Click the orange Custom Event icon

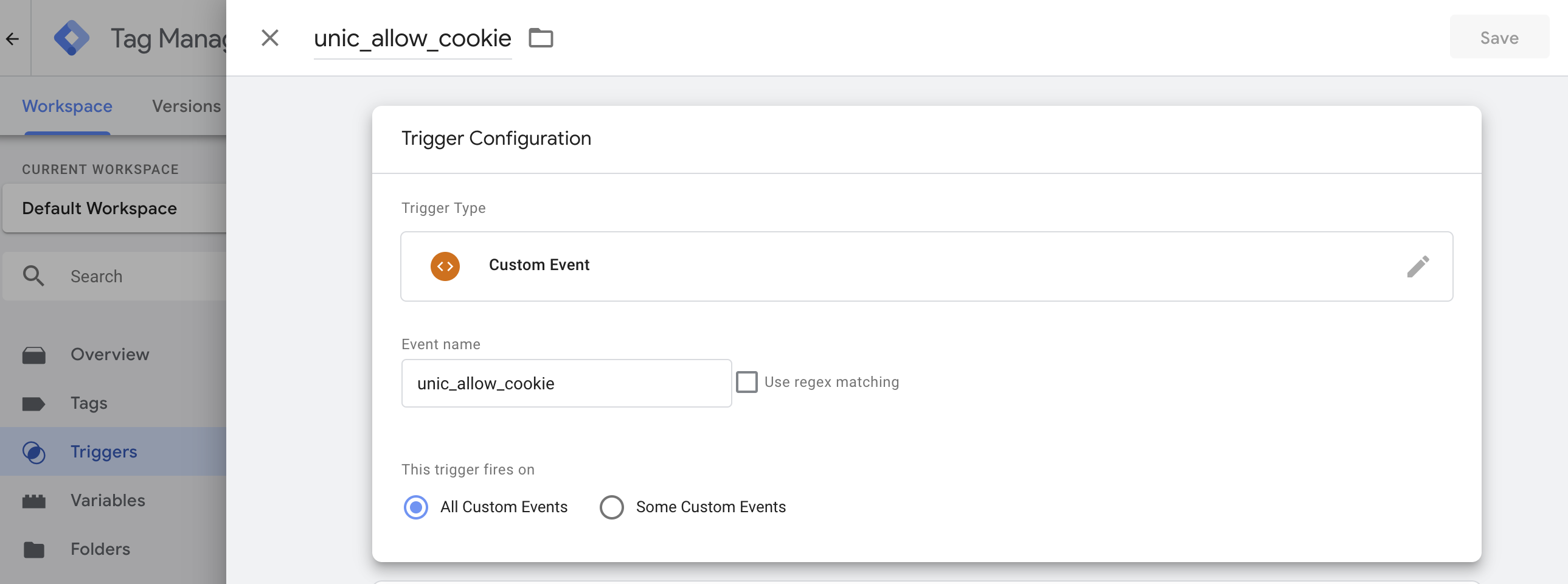tap(445, 266)
